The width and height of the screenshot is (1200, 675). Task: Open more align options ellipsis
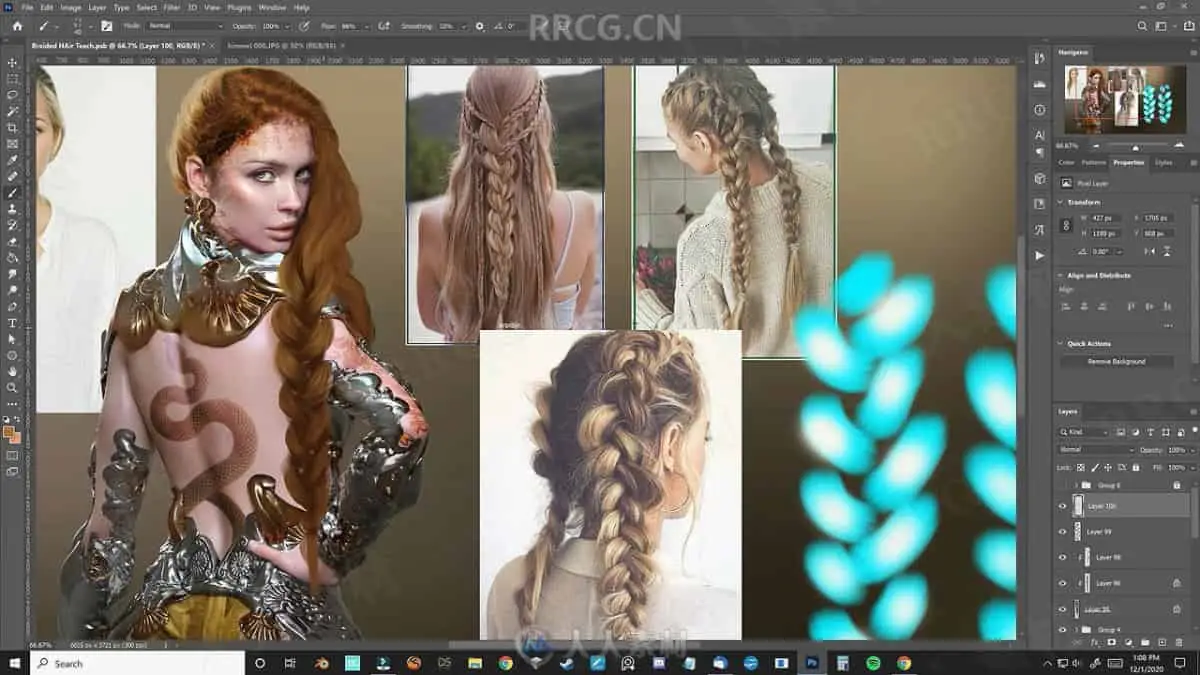[x=1167, y=325]
